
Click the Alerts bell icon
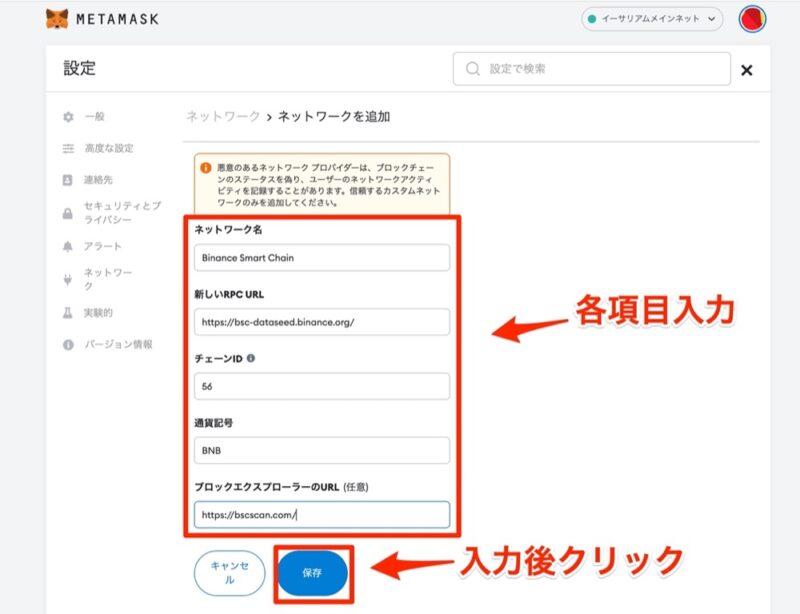point(67,247)
